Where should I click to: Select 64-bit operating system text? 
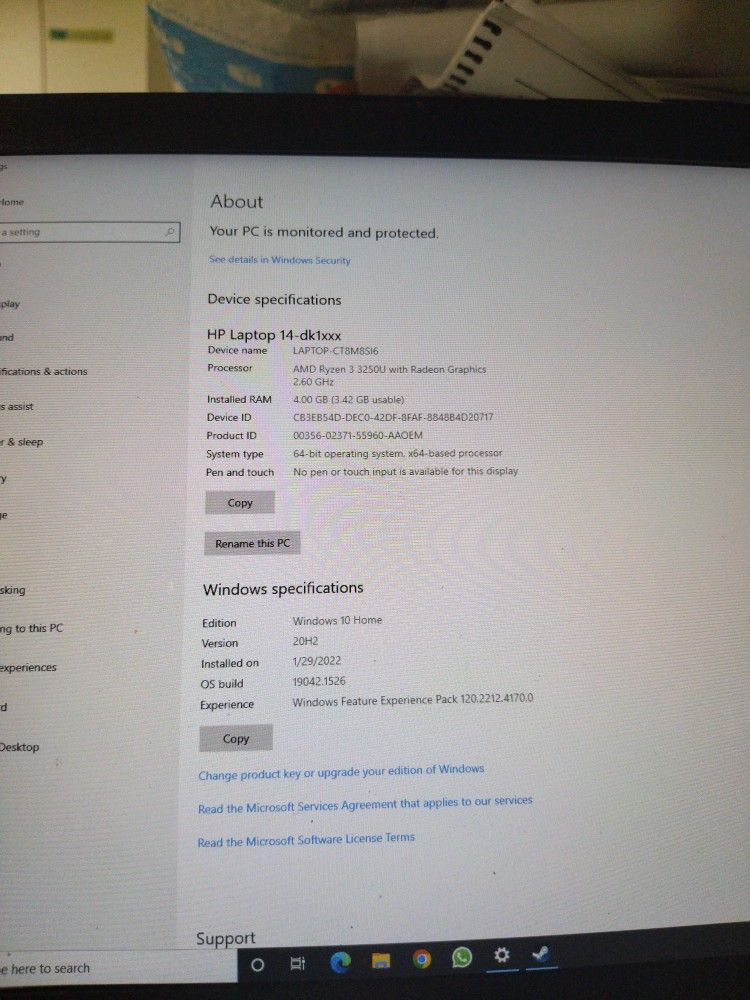click(397, 453)
